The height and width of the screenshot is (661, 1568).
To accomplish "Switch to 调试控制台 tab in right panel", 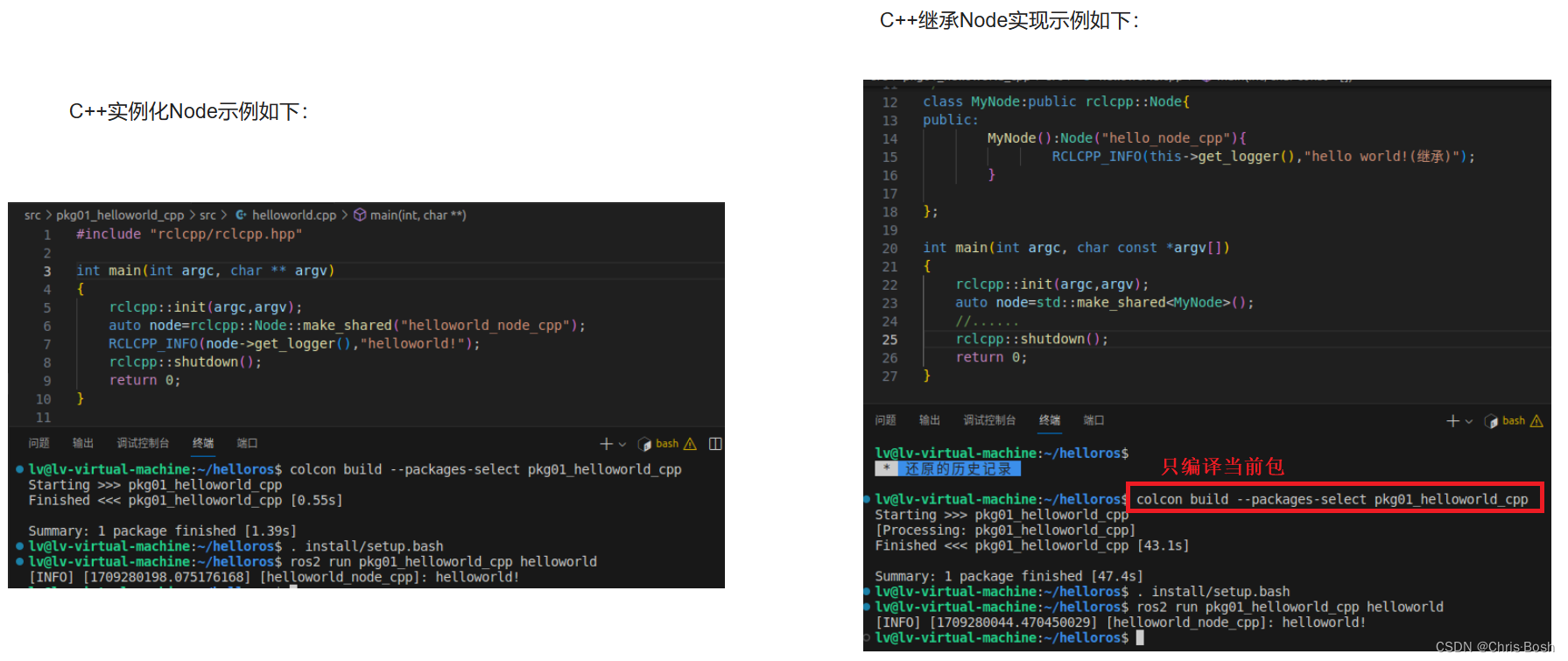I will coord(989,421).
